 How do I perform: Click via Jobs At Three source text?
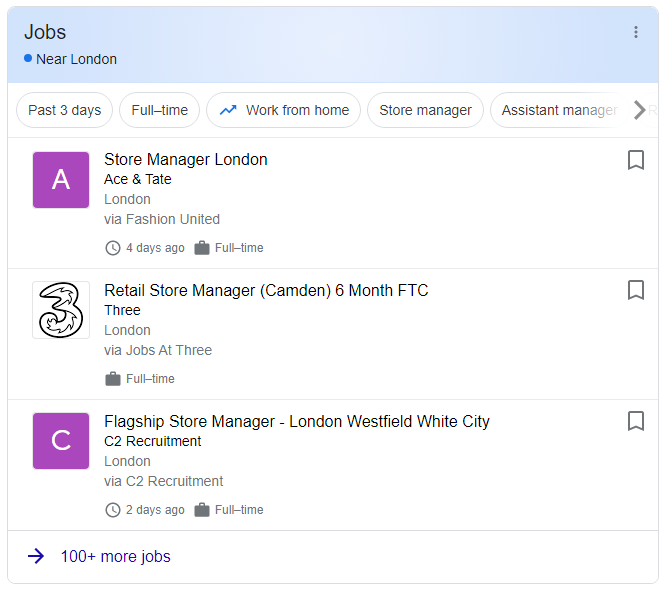point(158,350)
